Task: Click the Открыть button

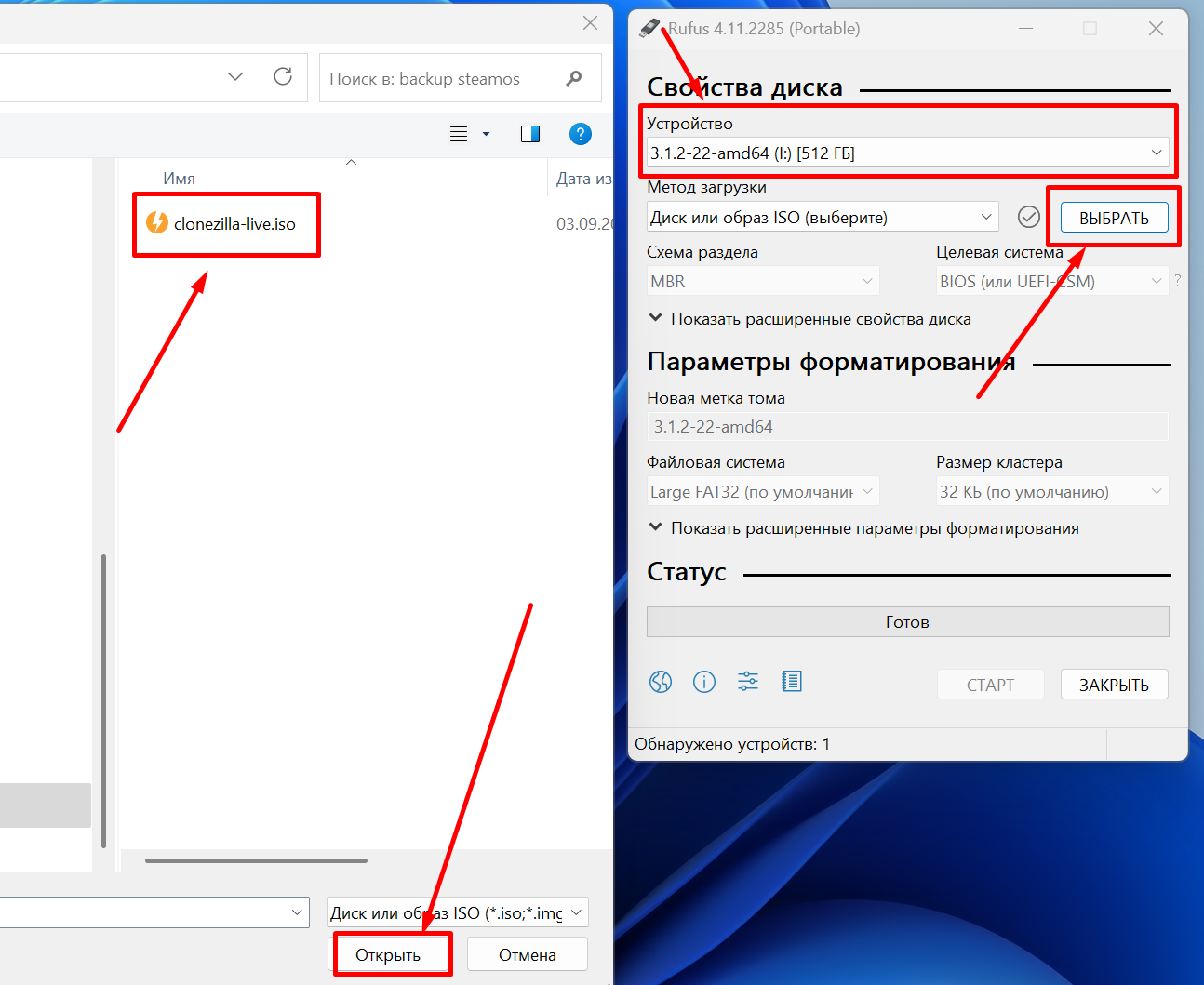Action: (388, 954)
